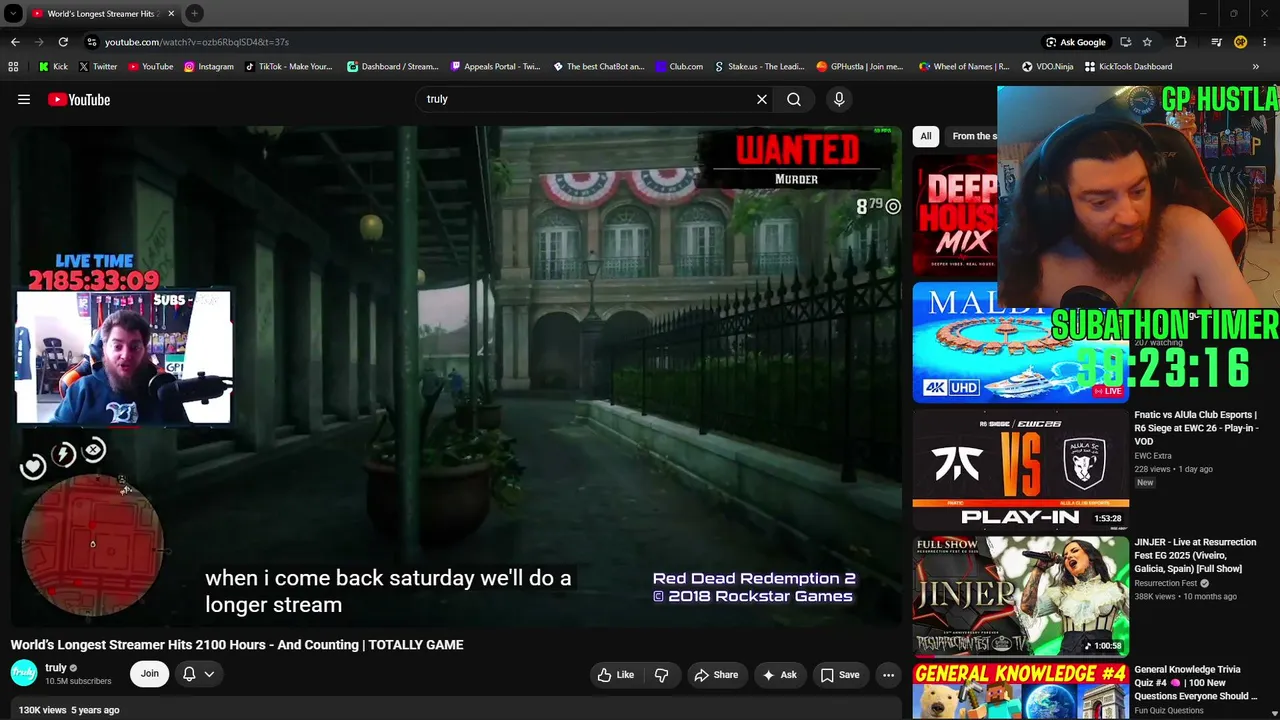Open the Chrome profile avatar
The height and width of the screenshot is (720, 1280).
point(1240,42)
